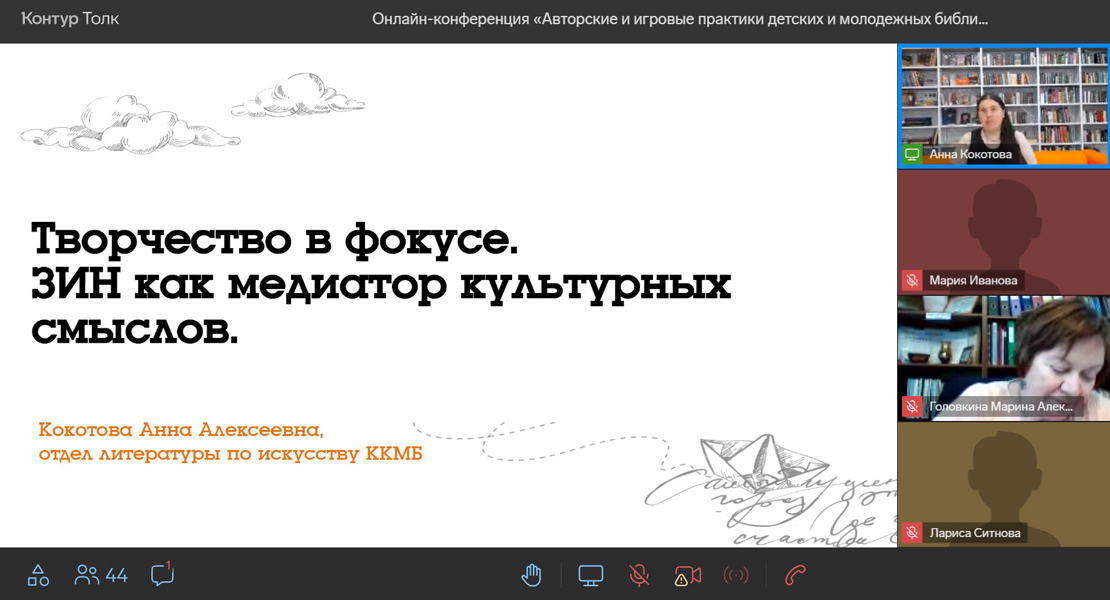Click the online conference title in header

point(680,19)
